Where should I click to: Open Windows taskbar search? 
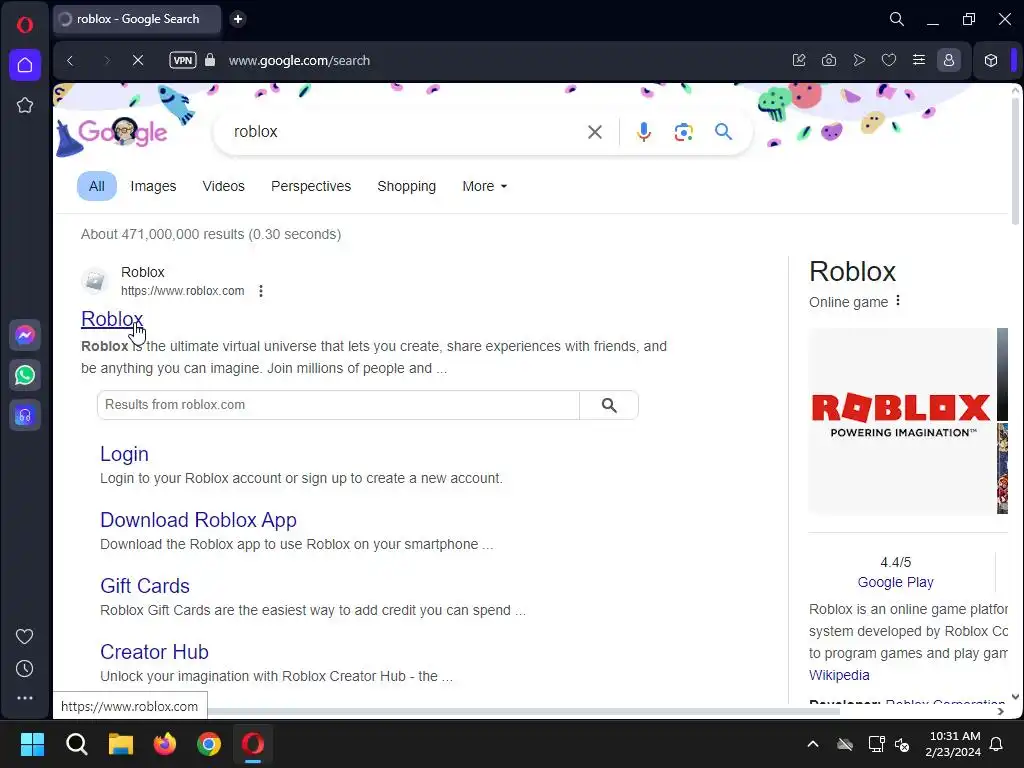(76, 744)
